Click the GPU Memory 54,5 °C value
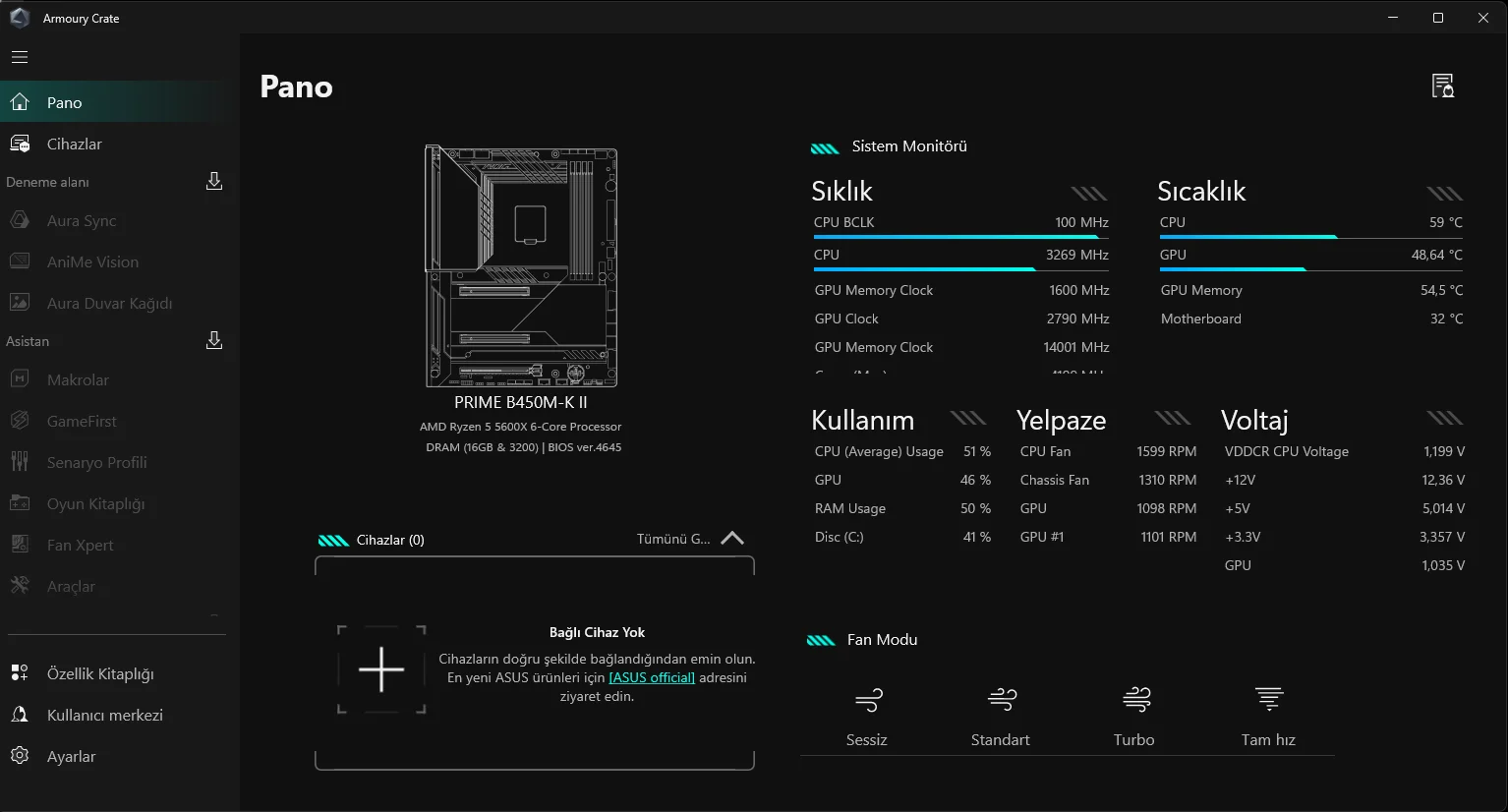The height and width of the screenshot is (812, 1508). click(1441, 290)
